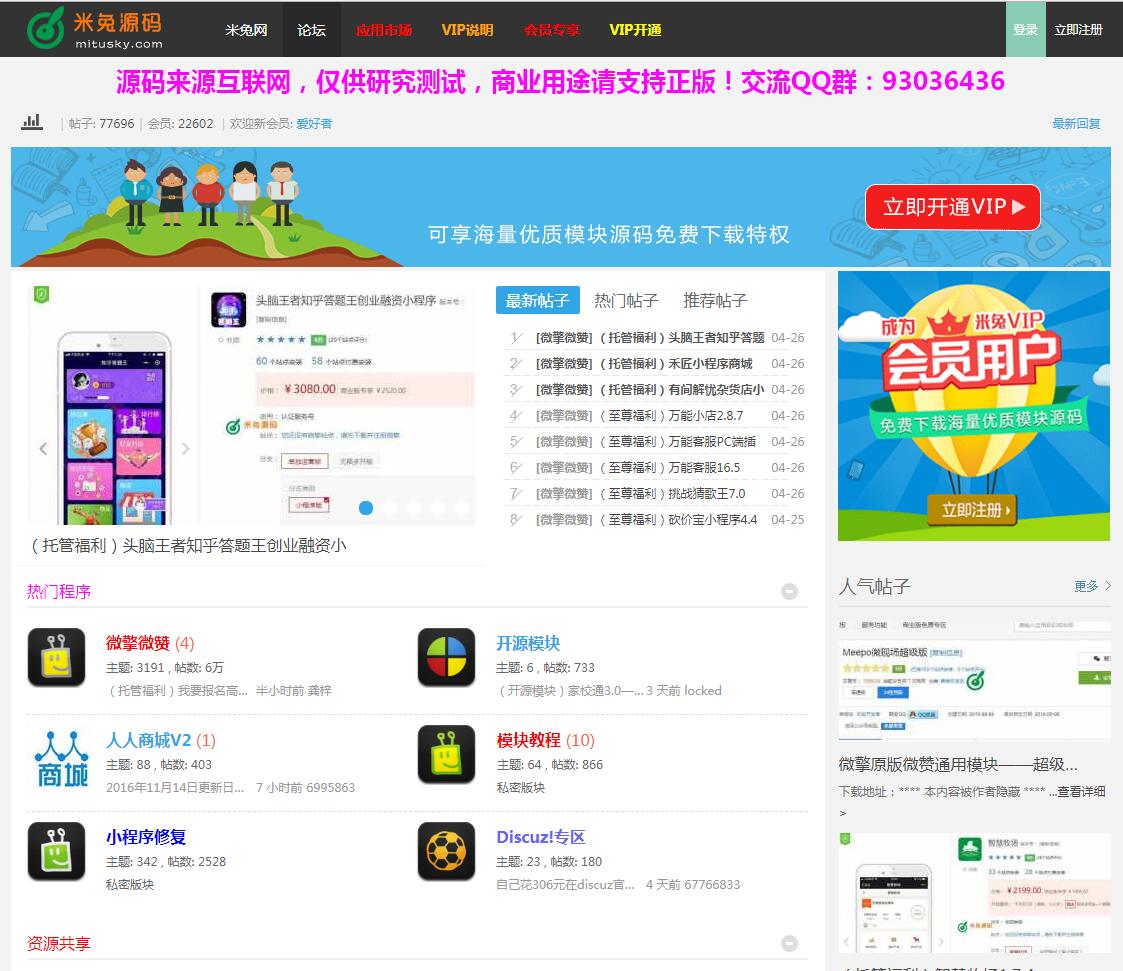Open the VIP说明 nav menu item
The width and height of the screenshot is (1123, 971).
coord(467,29)
